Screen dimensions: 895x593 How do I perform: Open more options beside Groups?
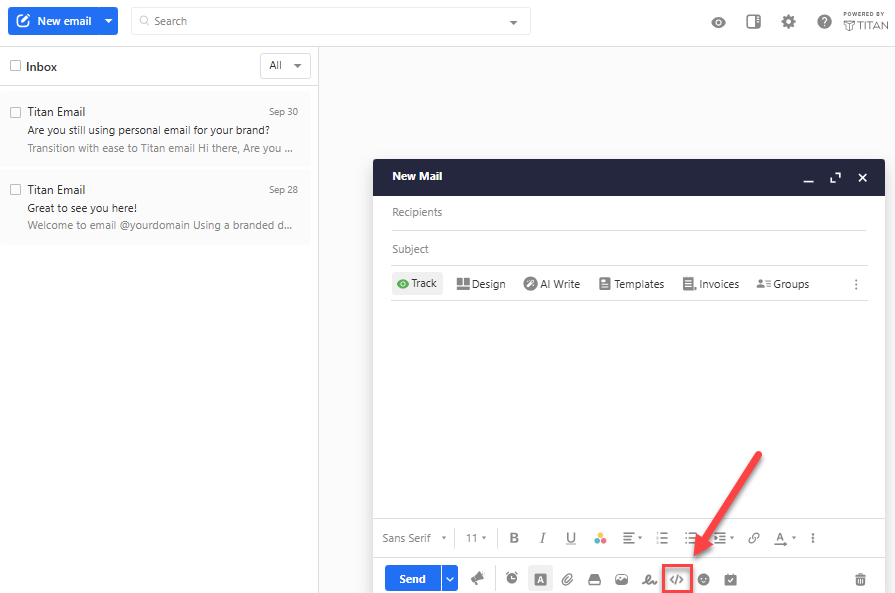tap(856, 284)
